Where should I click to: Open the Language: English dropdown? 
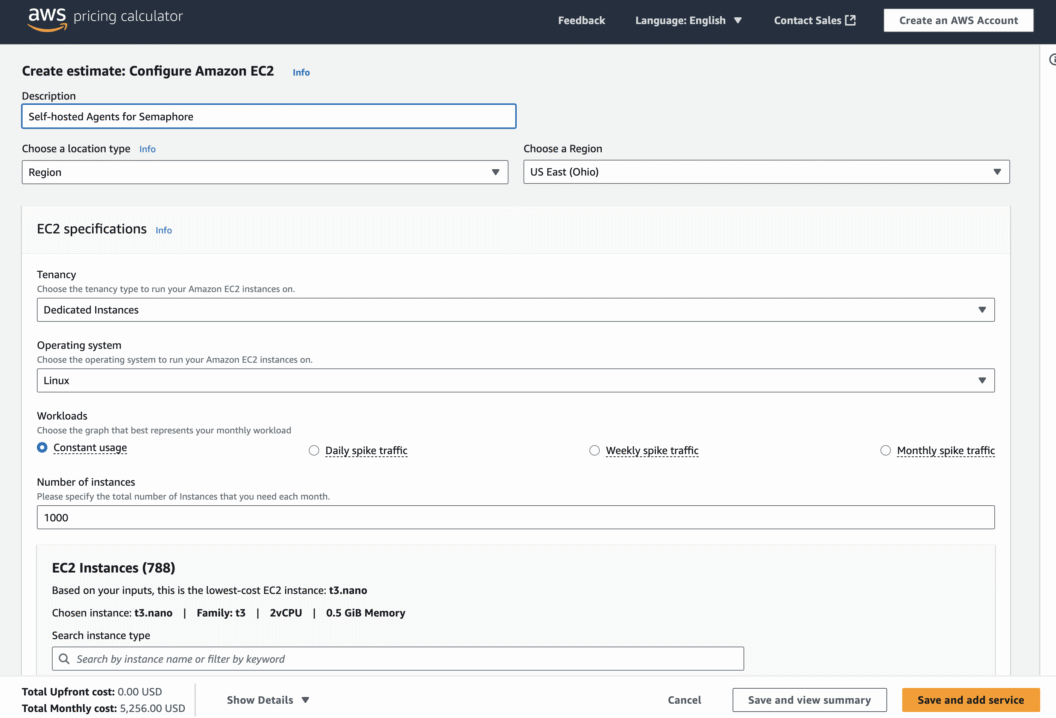pyautogui.click(x=688, y=20)
